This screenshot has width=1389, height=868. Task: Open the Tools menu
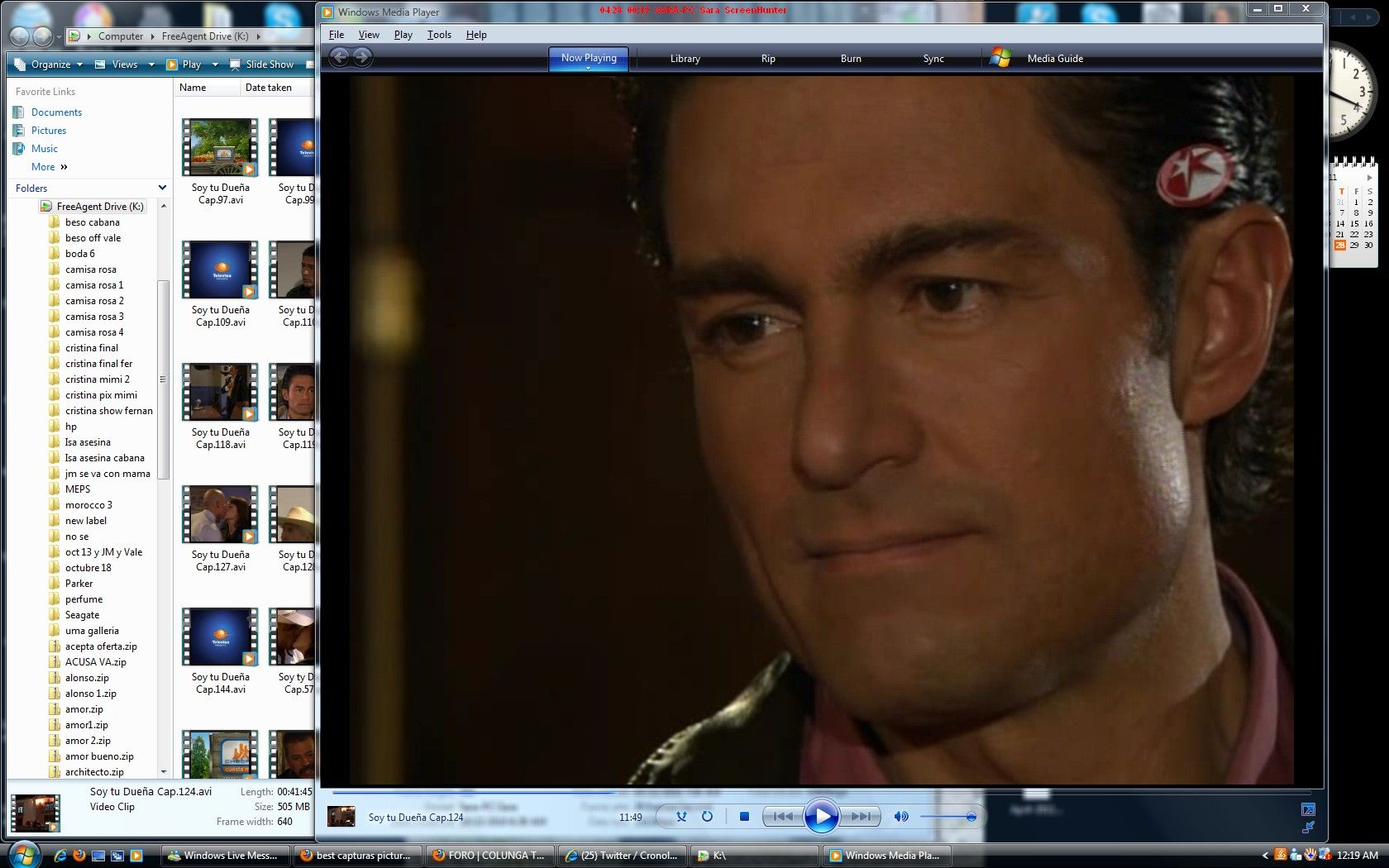[439, 35]
